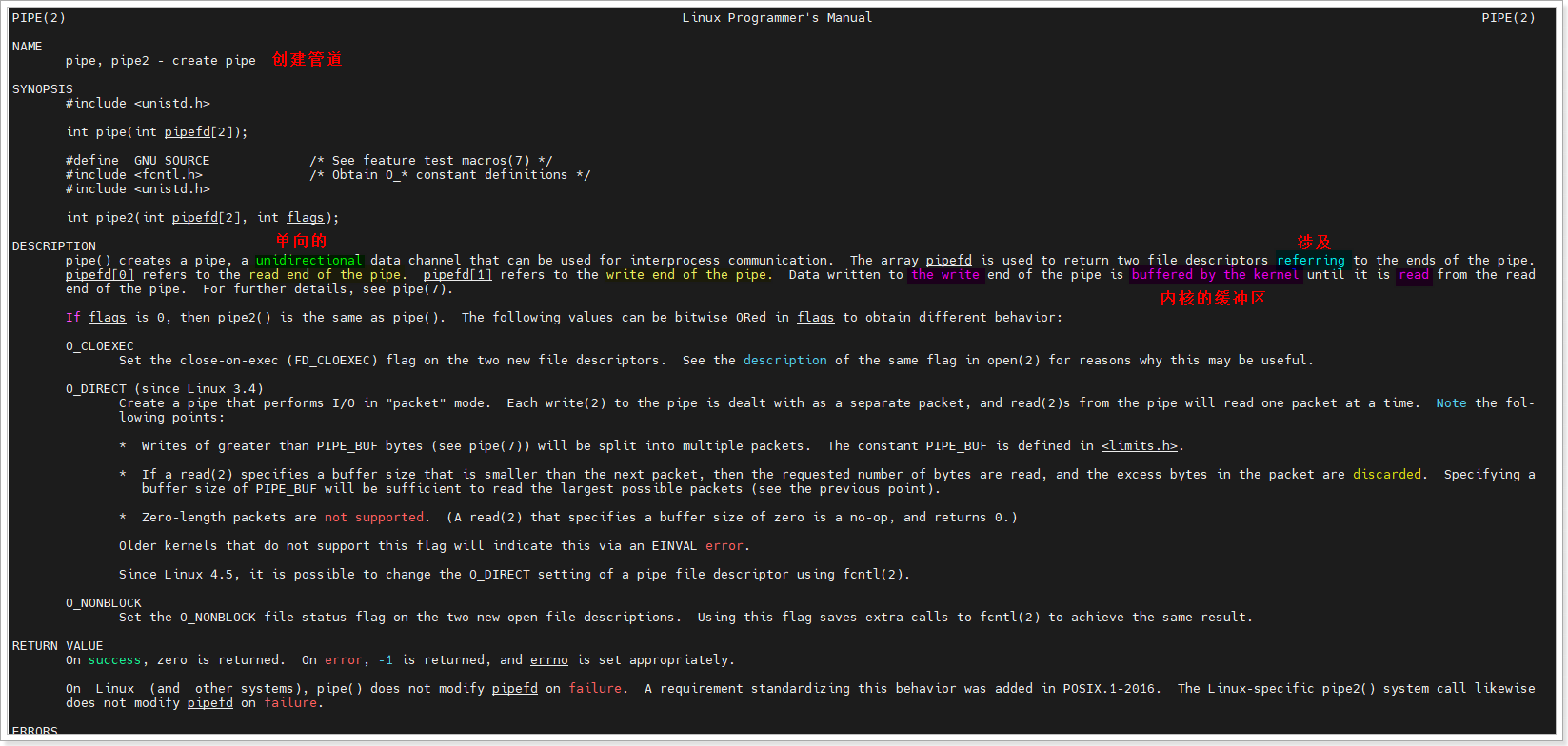Click the Linux Programmer's Manual title
Screen dimensions: 1568x746
coord(777,18)
